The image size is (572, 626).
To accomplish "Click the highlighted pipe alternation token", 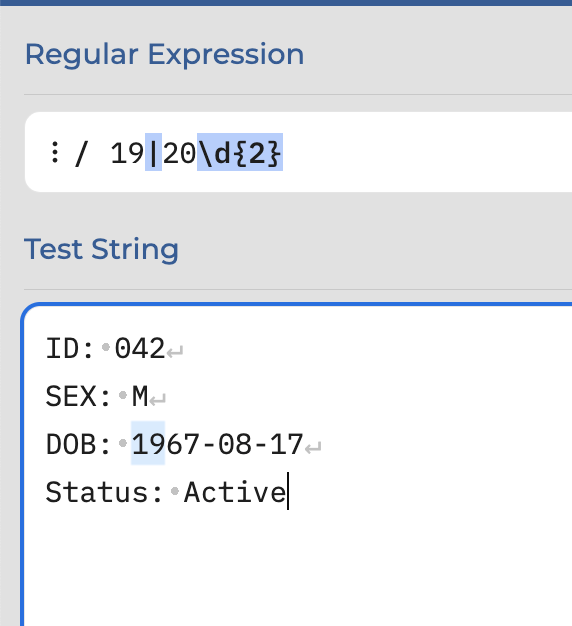I will click(153, 152).
